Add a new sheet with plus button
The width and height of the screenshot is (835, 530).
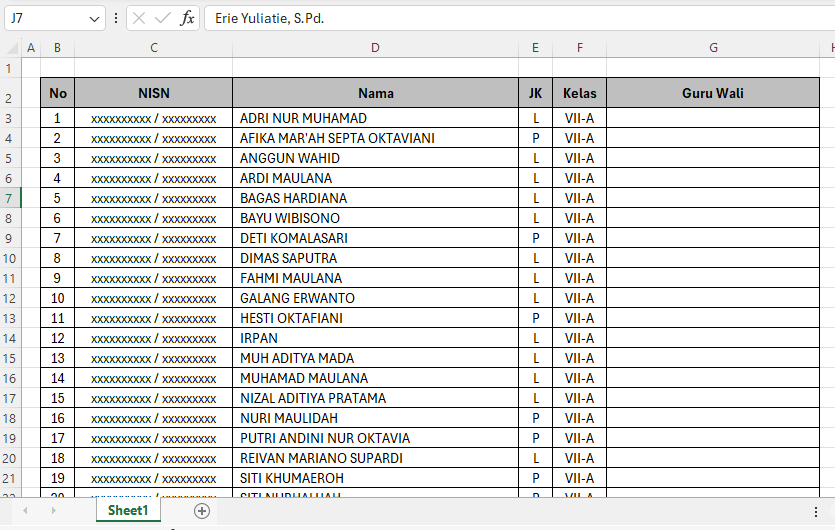coord(202,511)
